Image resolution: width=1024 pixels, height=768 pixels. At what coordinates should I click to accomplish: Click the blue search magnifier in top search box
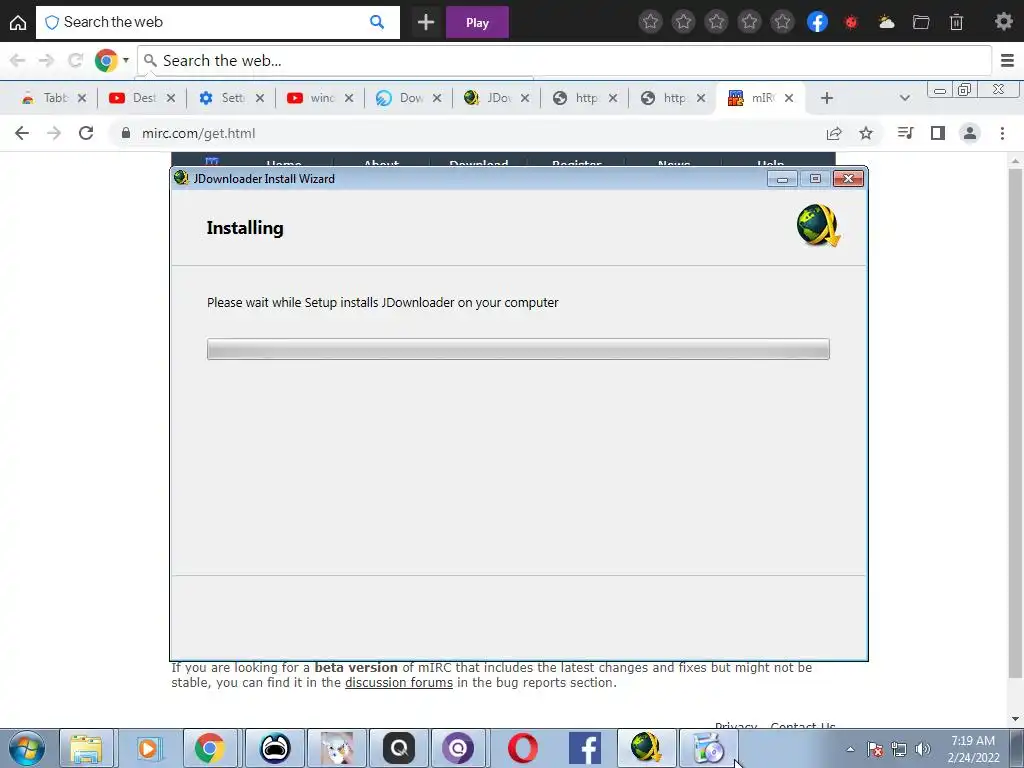tap(377, 22)
